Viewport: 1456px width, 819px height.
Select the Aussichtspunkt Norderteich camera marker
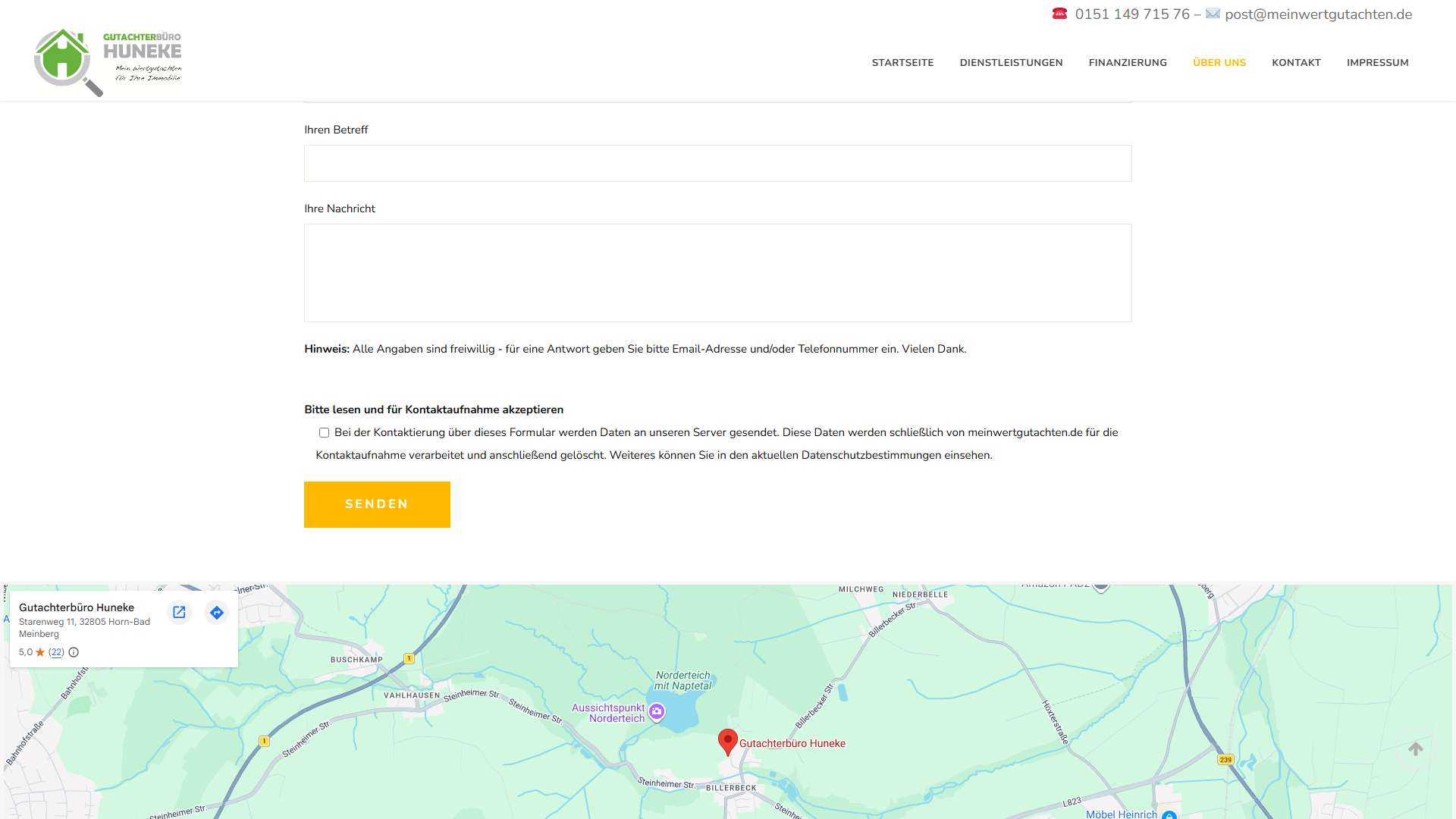(657, 711)
